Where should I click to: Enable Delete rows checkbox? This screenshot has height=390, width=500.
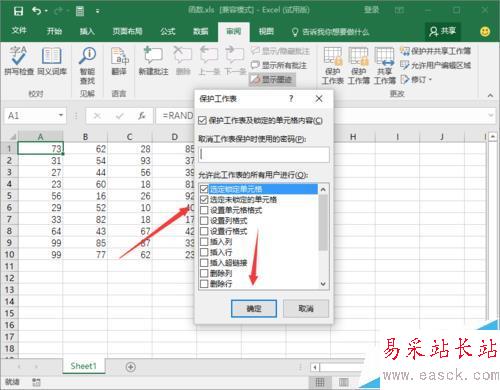pos(204,284)
